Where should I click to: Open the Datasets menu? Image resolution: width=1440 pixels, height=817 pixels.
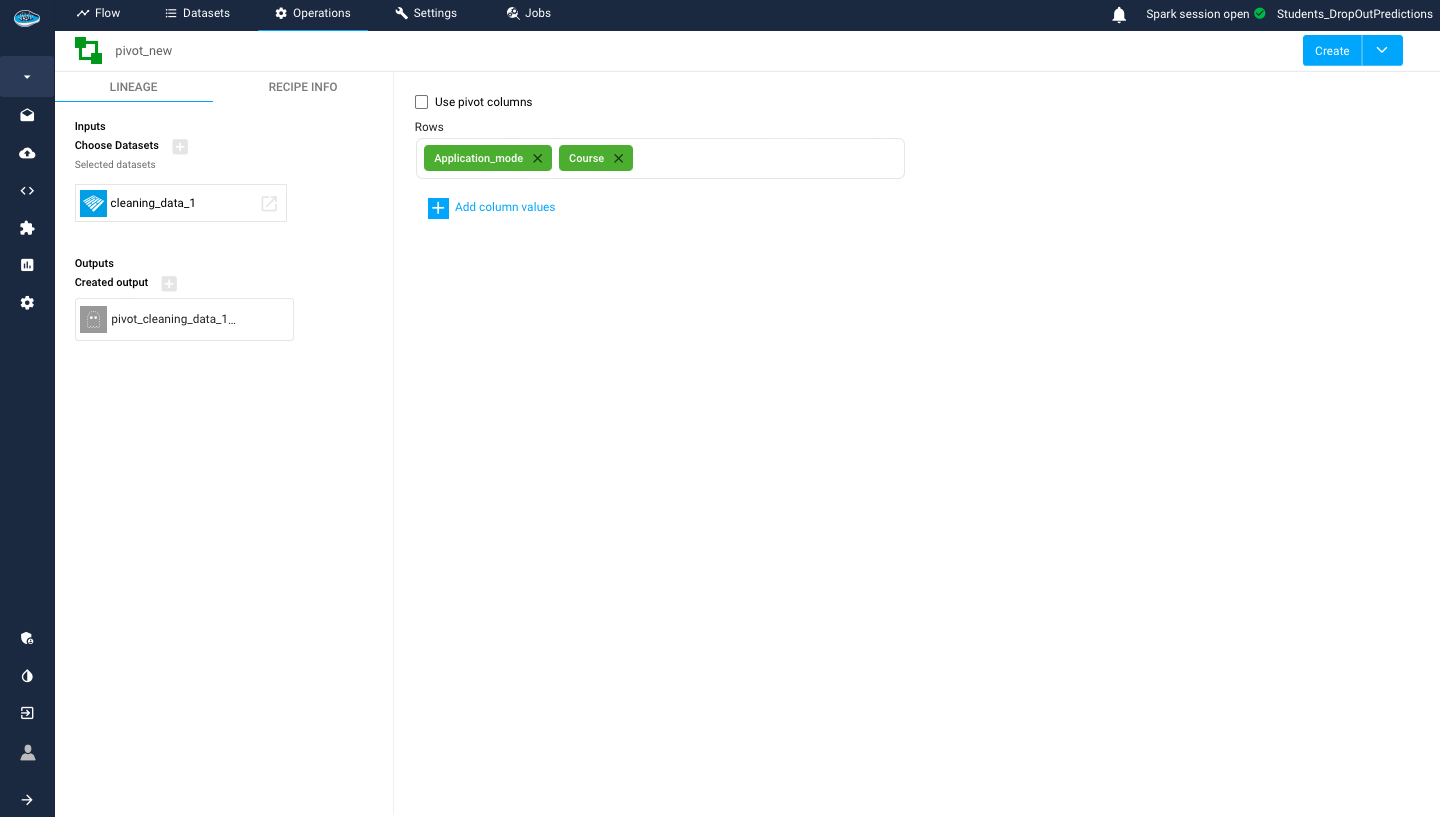point(197,13)
